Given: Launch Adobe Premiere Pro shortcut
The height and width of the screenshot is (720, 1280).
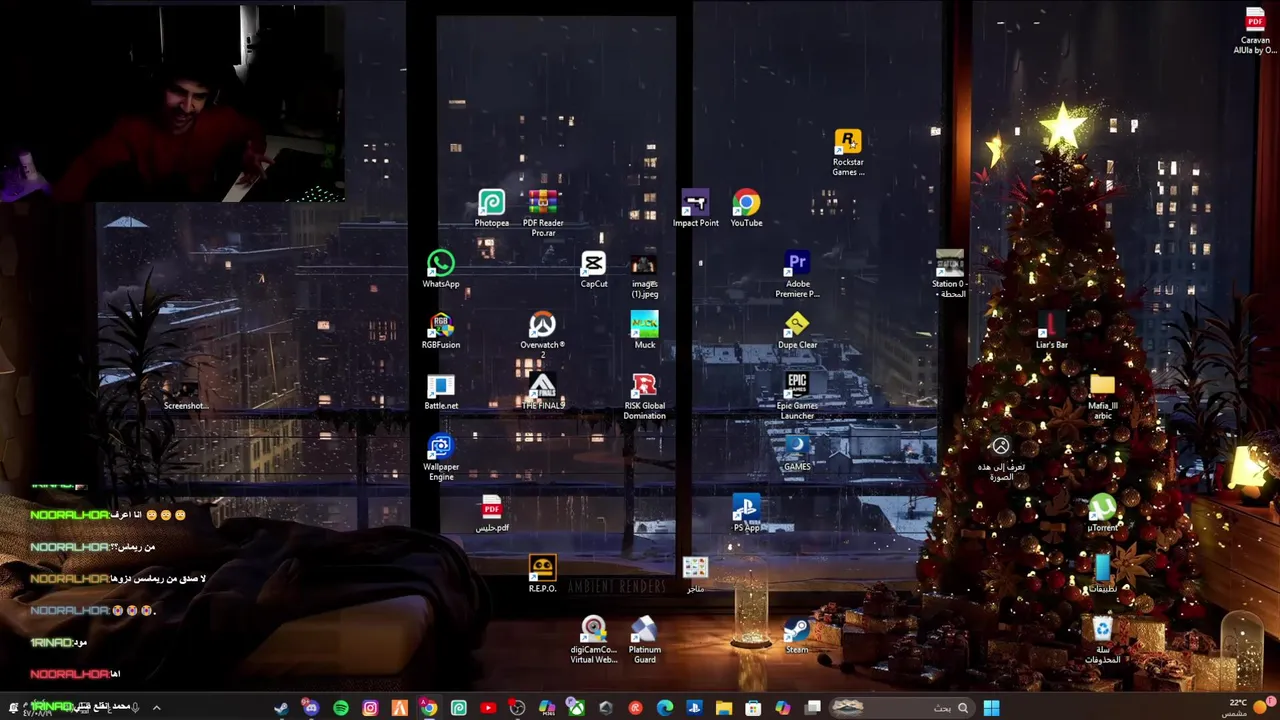Looking at the screenshot, I should pyautogui.click(x=797, y=275).
